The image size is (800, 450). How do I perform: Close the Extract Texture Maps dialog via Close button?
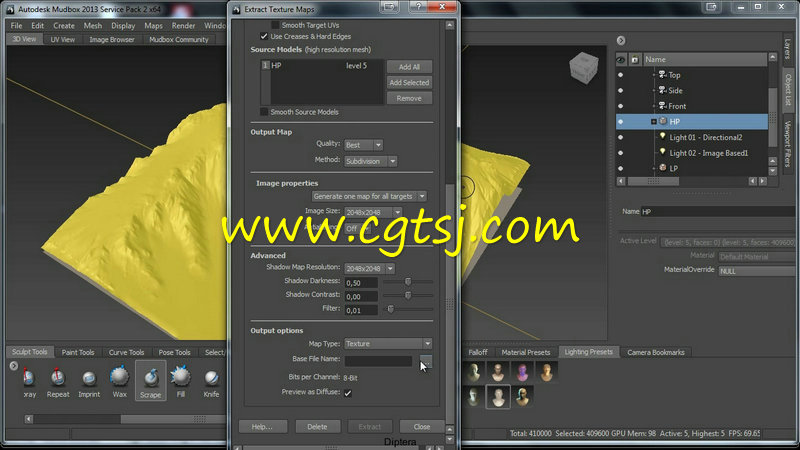[x=421, y=427]
